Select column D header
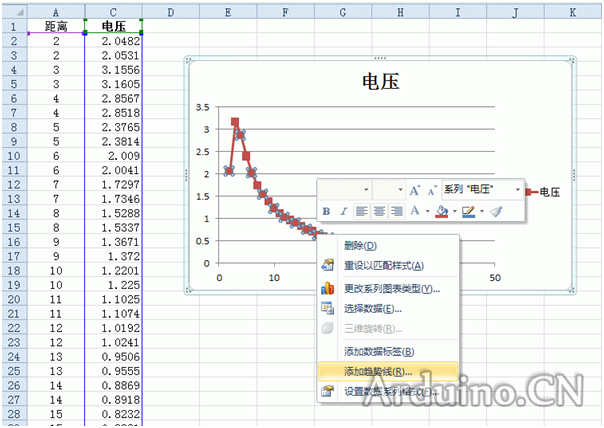Image resolution: width=604 pixels, height=428 pixels. tap(171, 12)
